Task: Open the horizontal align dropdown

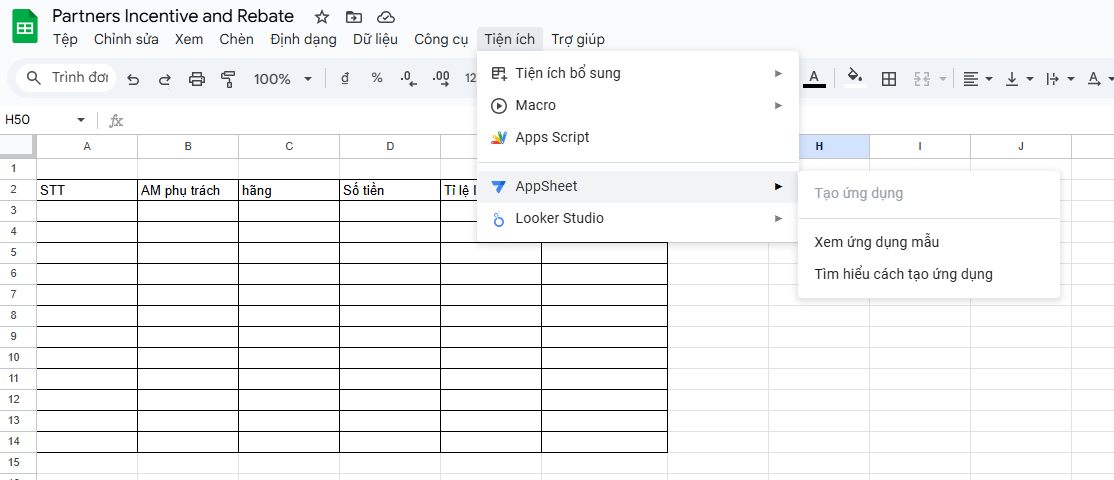Action: click(977, 79)
